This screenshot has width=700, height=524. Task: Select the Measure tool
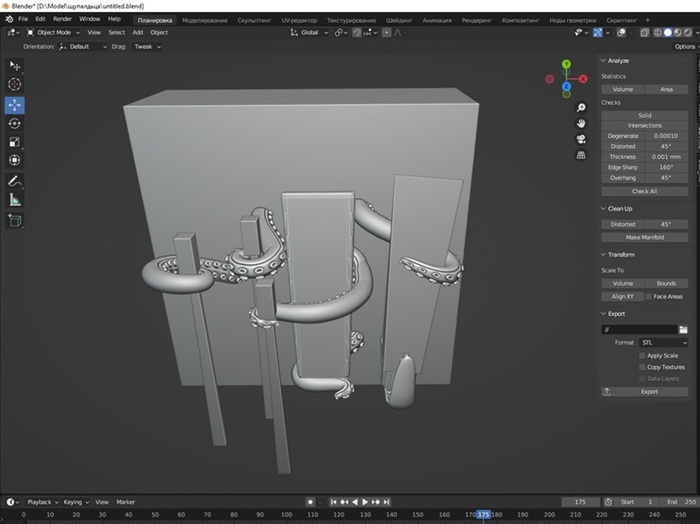pos(15,200)
